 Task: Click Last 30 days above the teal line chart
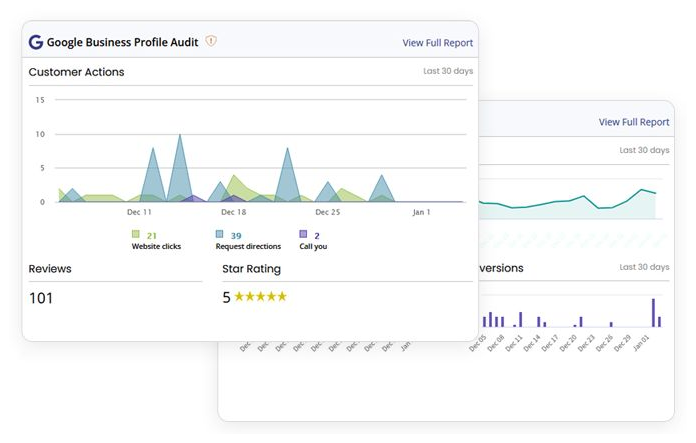644,150
